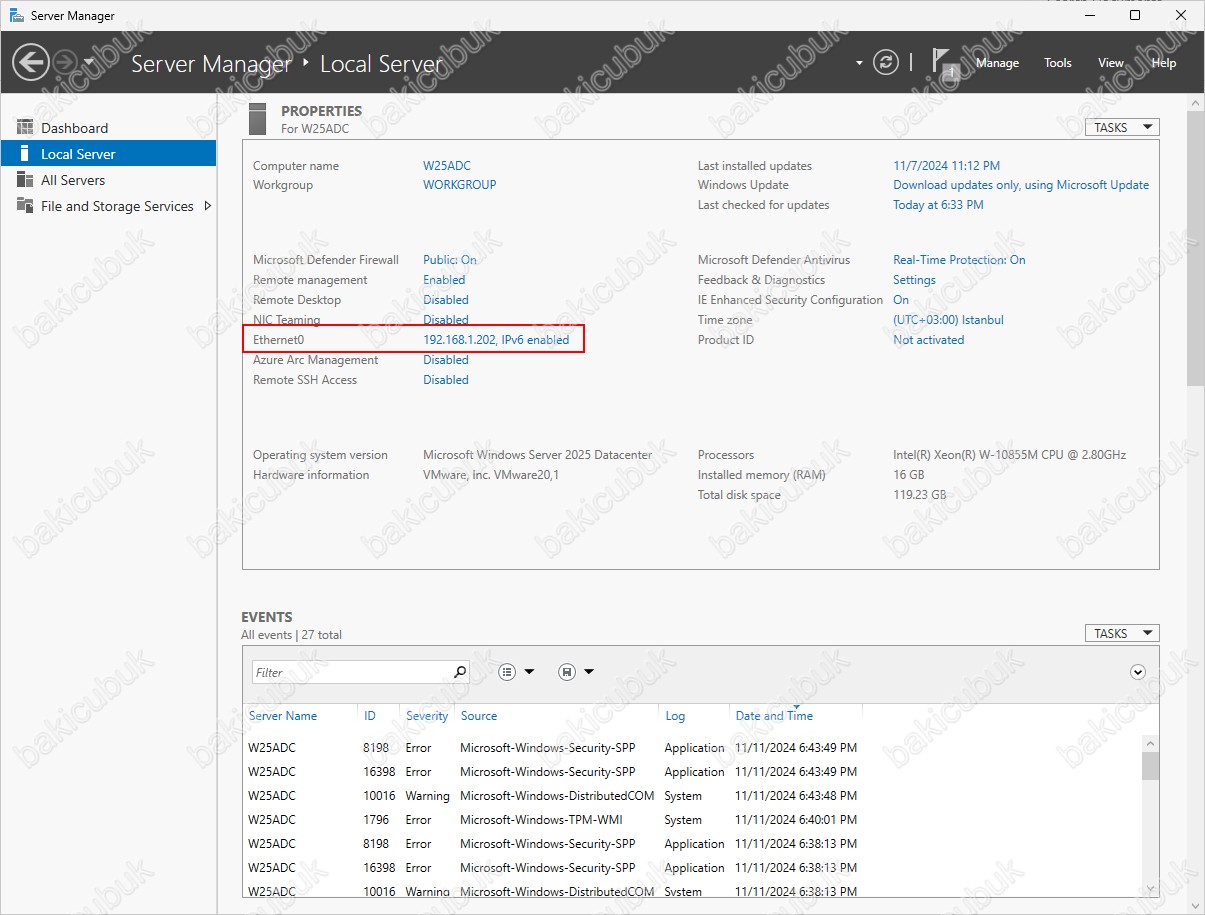Select event 1796 Microsoft-Windows-TPM-WMI row

692,820
